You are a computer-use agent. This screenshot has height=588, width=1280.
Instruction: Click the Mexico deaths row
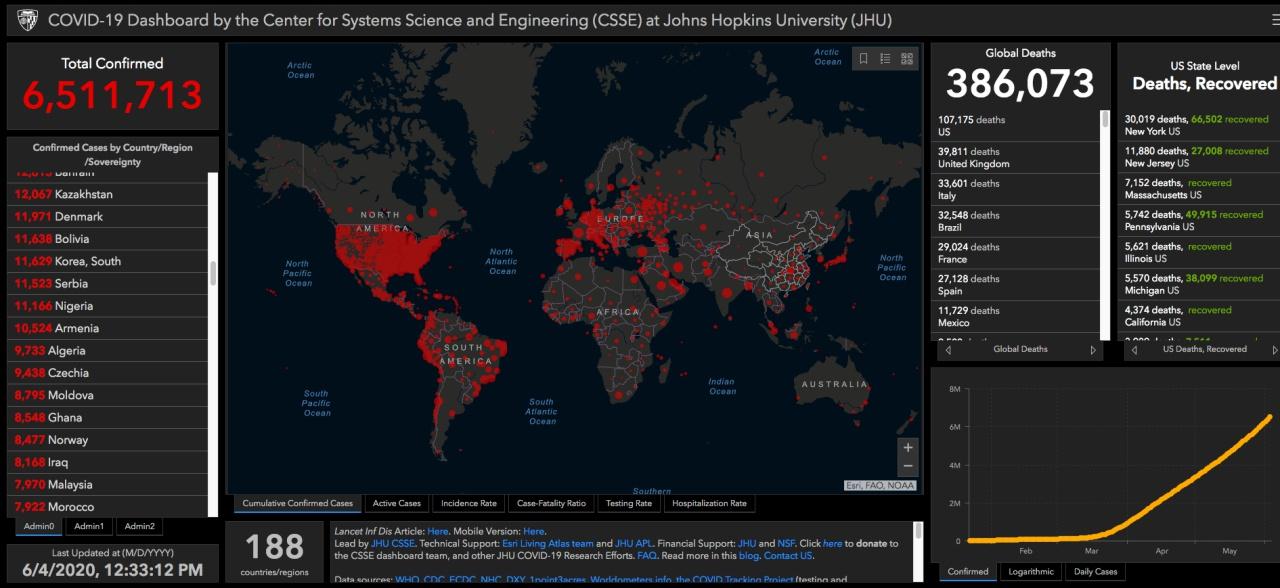pos(1016,317)
